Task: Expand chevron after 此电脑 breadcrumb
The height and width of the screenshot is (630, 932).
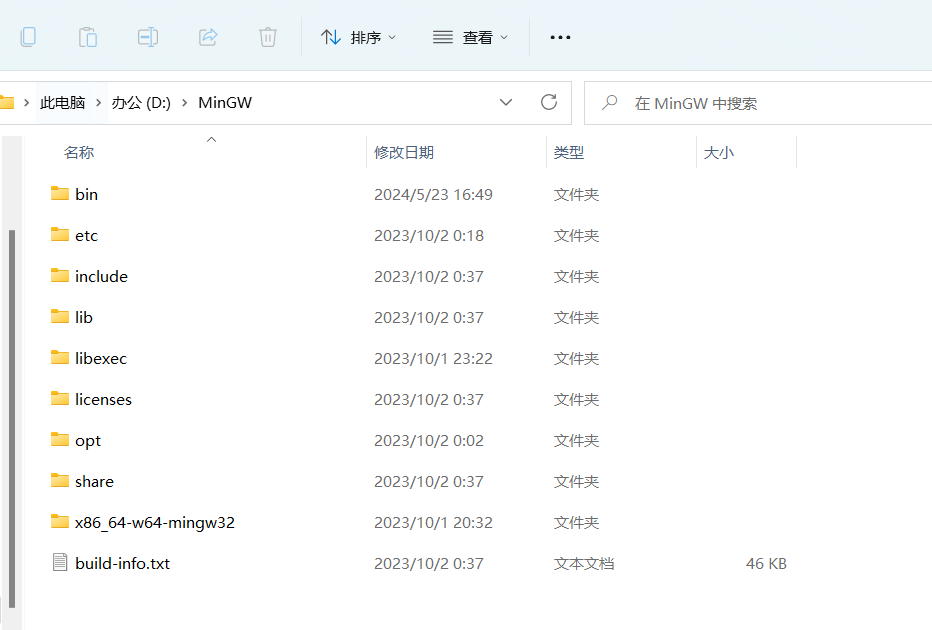Action: [99, 103]
